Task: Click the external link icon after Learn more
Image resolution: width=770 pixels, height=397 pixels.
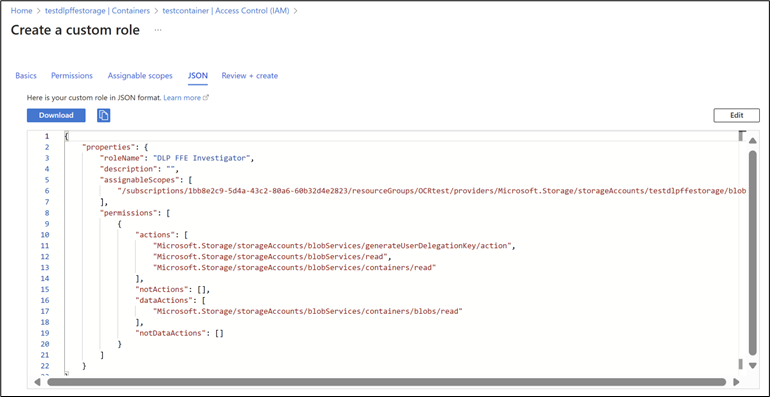Action: (206, 98)
